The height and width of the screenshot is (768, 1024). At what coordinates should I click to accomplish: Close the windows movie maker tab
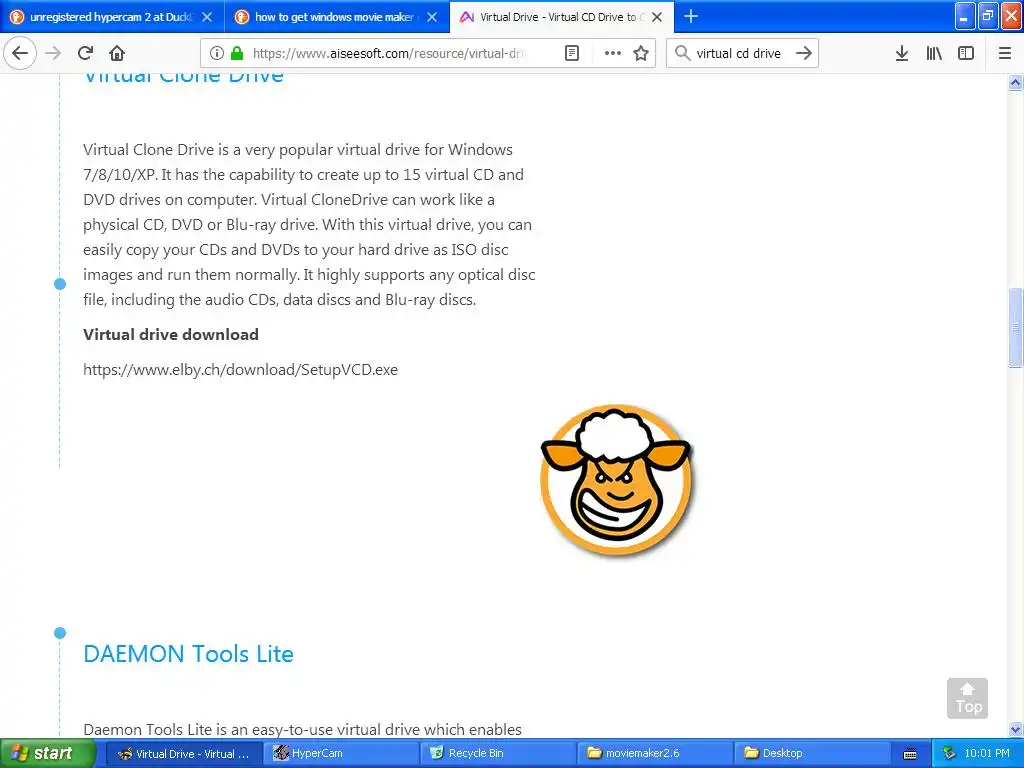[x=432, y=17]
